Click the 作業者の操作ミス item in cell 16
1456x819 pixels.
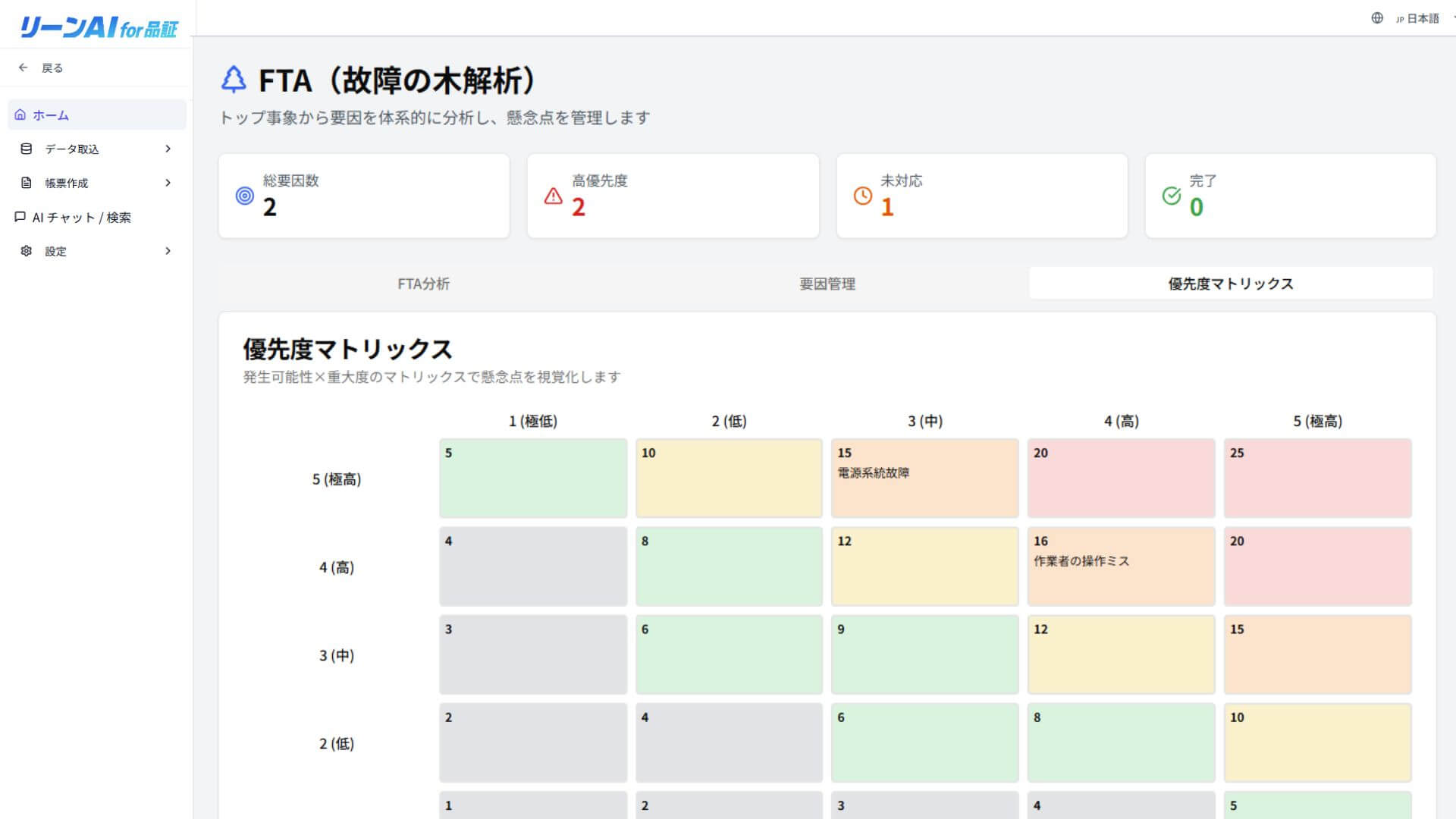(x=1081, y=561)
